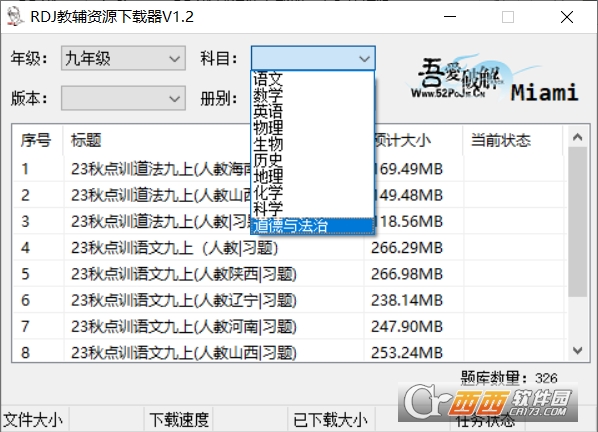The height and width of the screenshot is (432, 598).
Task: Click 下载速度 in the status bar
Action: (179, 420)
